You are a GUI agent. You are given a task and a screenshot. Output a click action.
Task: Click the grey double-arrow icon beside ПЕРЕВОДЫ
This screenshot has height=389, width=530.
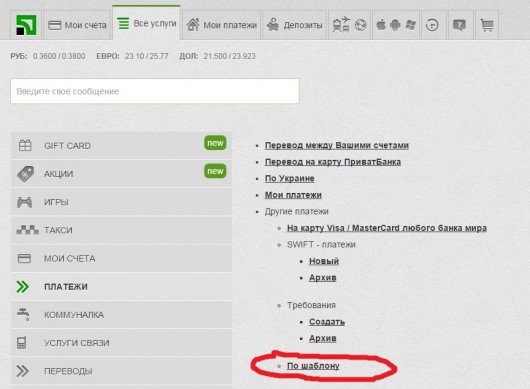[x=23, y=371]
